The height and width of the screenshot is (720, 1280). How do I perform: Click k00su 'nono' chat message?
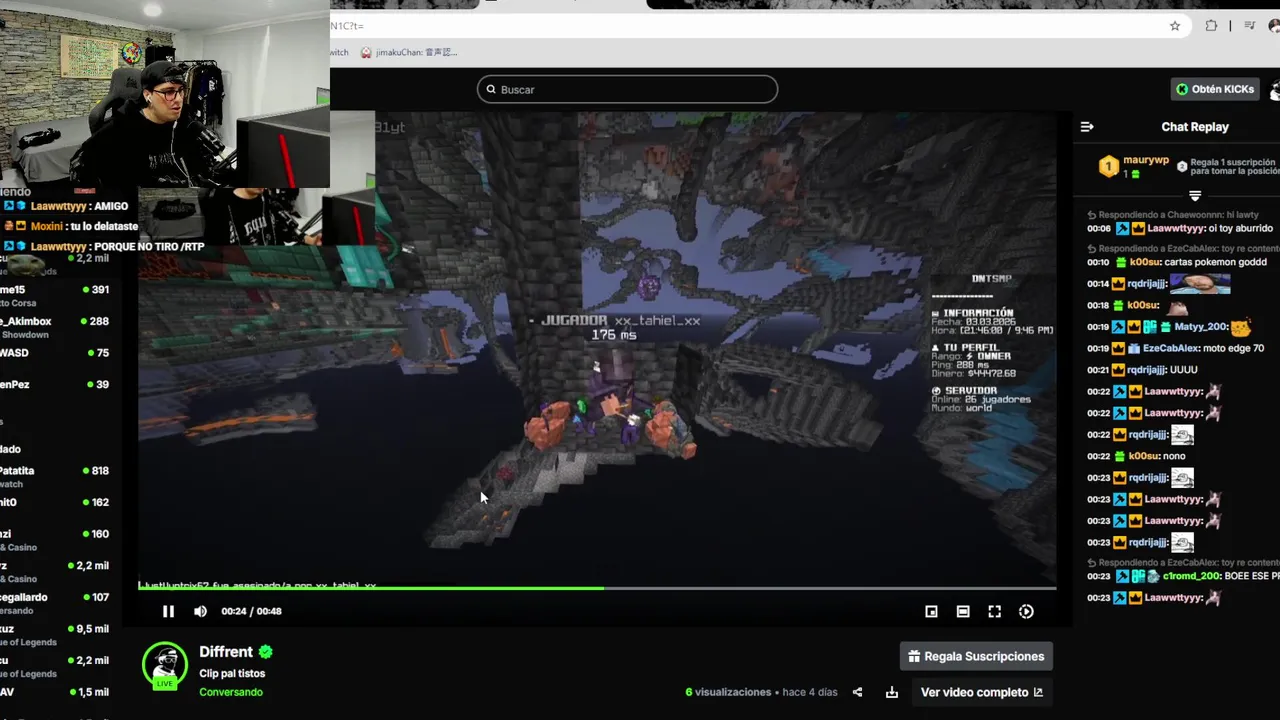point(1136,456)
